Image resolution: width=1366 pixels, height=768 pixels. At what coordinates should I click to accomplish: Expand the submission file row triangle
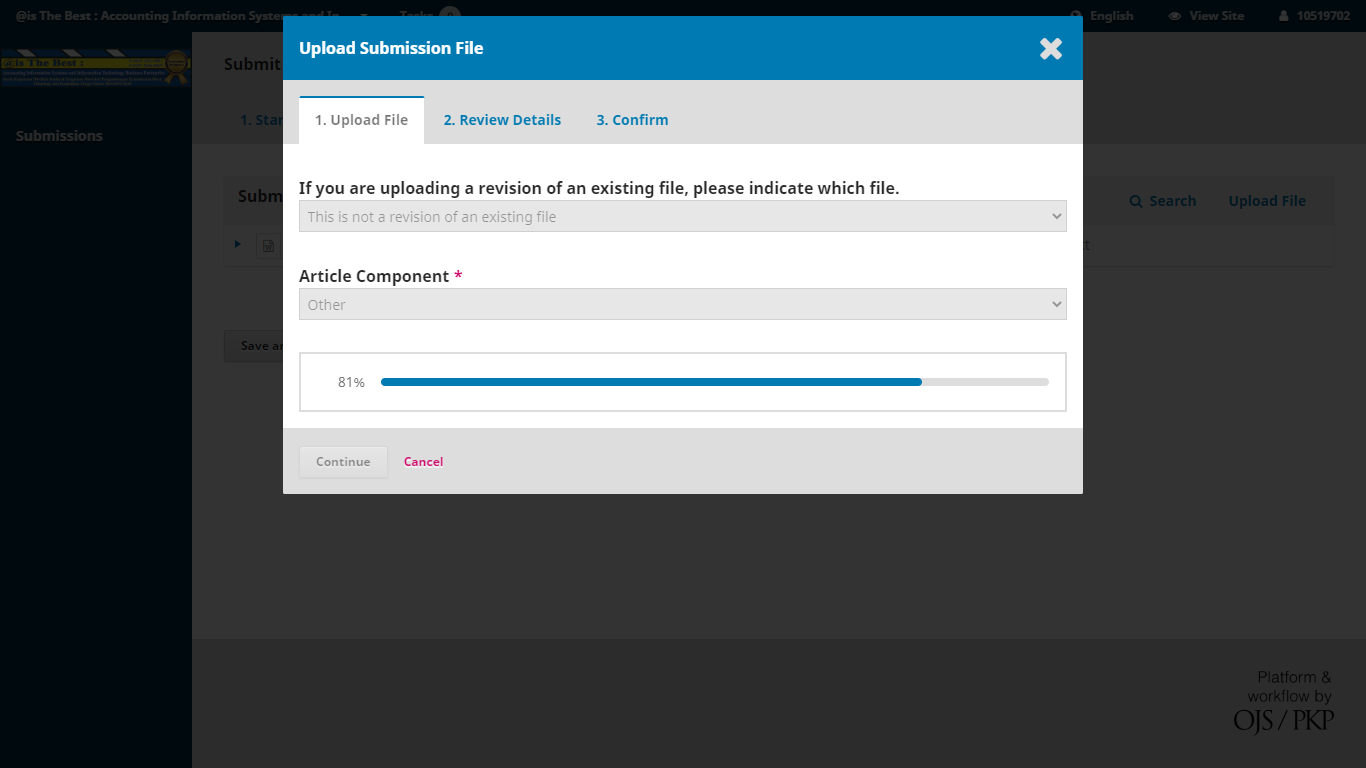238,244
